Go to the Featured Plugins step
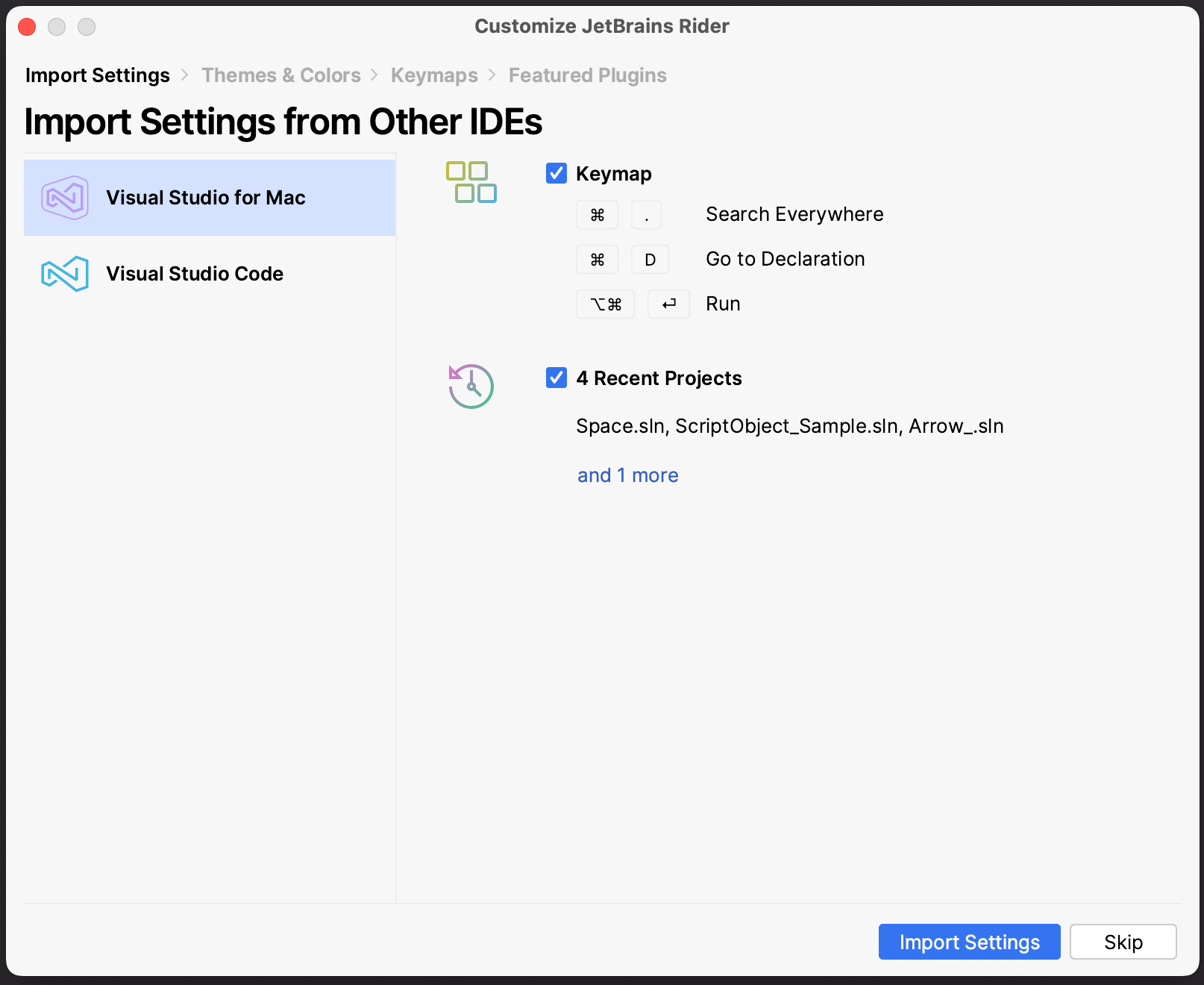This screenshot has height=985, width=1204. 588,75
